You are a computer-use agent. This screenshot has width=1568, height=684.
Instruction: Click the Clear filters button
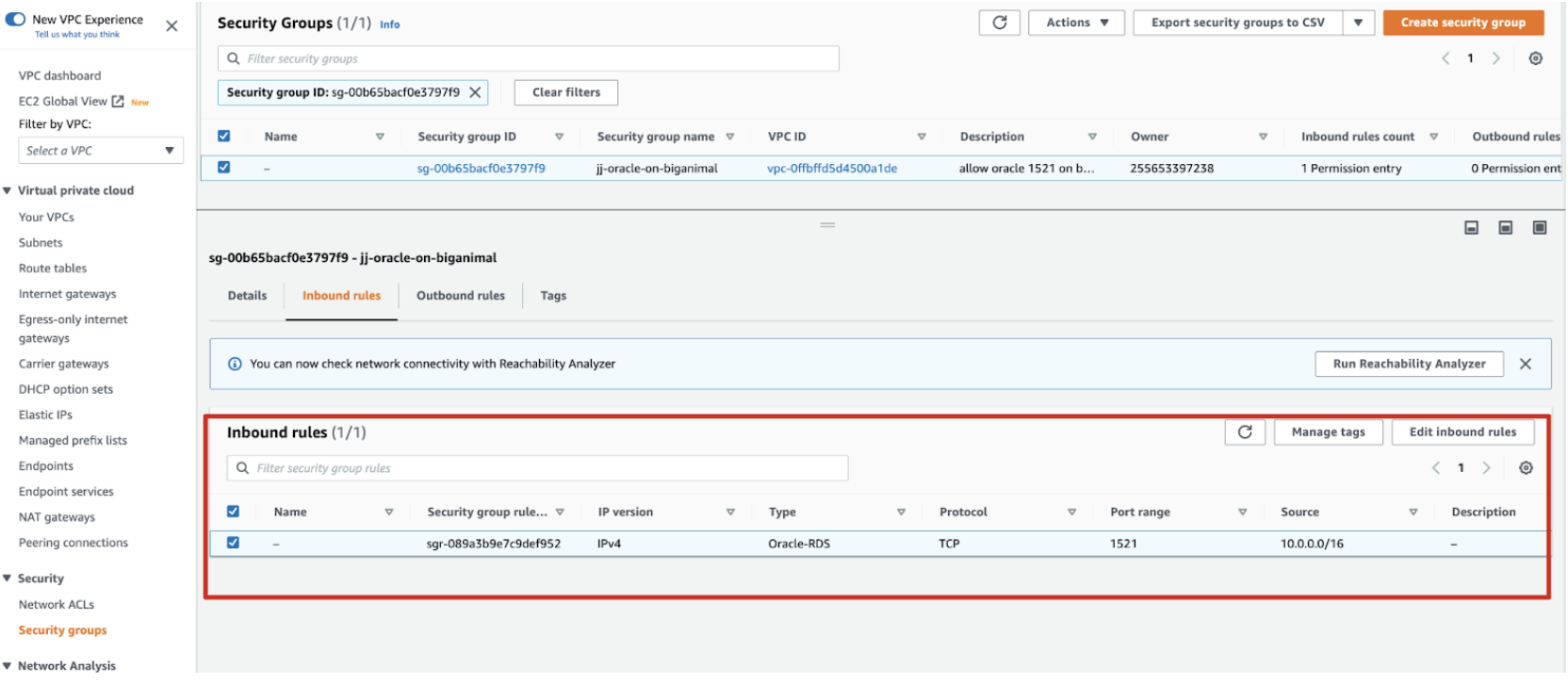pos(566,92)
